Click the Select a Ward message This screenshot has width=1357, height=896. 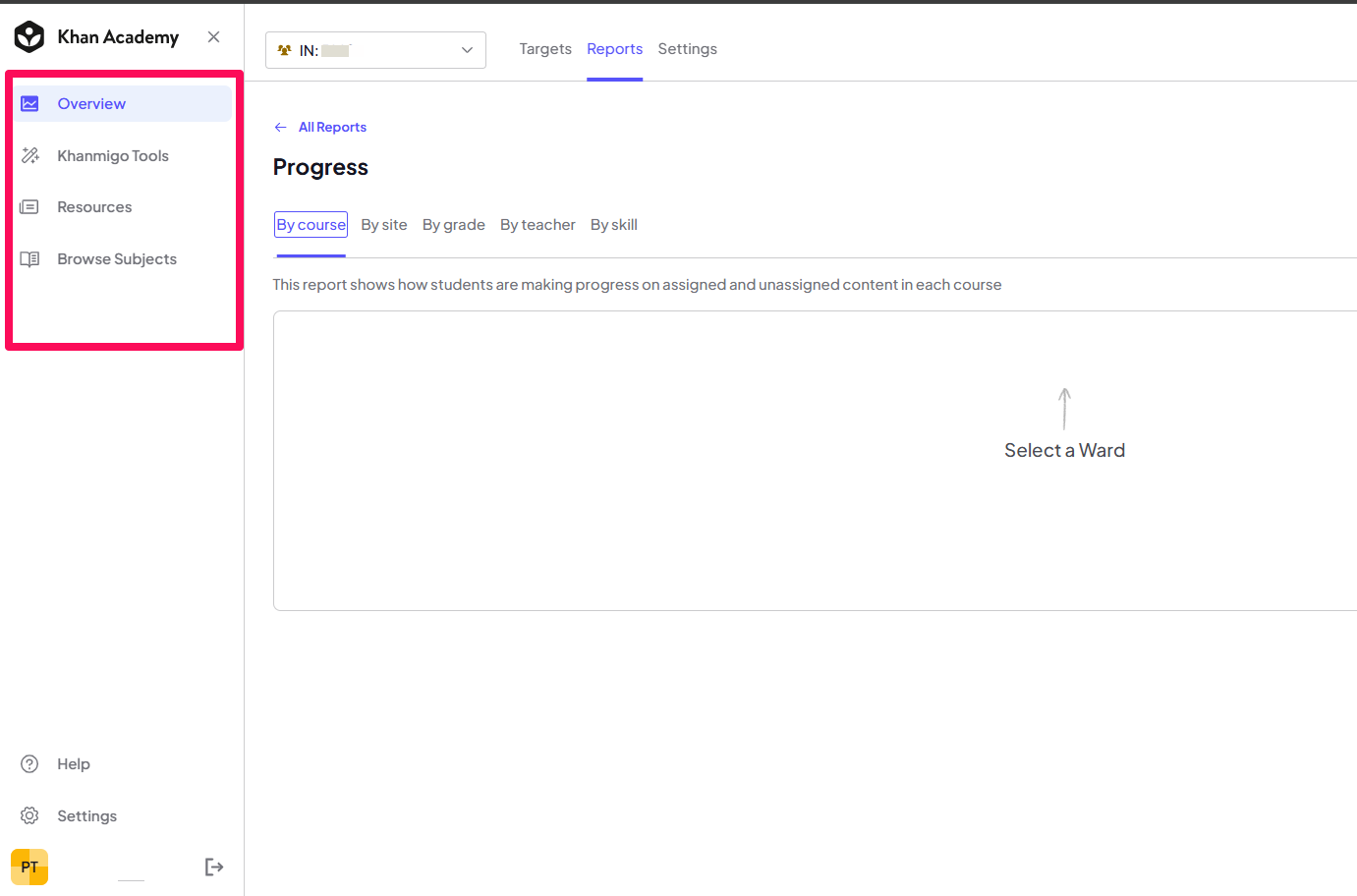(1064, 450)
